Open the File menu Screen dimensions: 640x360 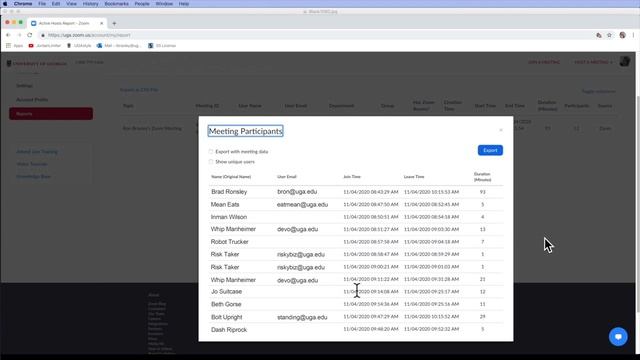[x=42, y=4]
